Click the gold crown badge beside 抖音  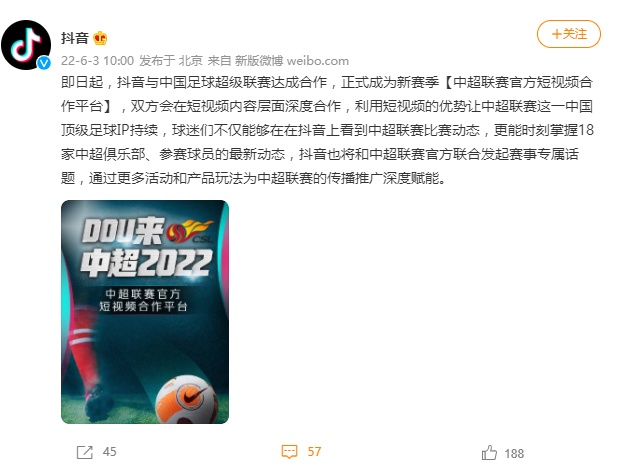pos(100,38)
